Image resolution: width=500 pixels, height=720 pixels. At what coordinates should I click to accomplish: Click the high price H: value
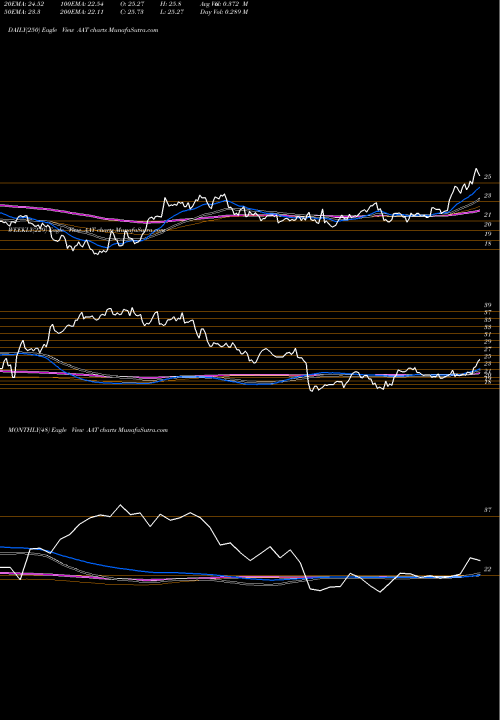click(x=173, y=4)
